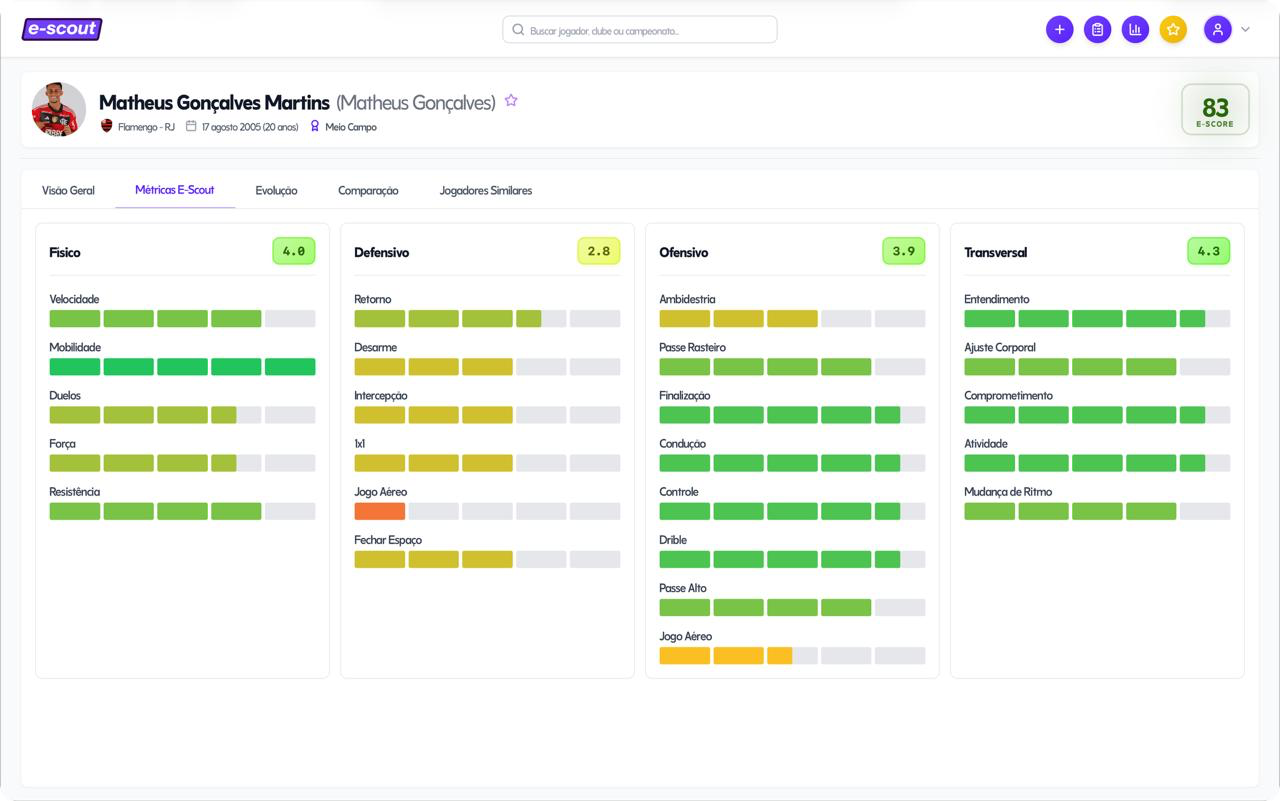Screen dimensions: 1280x801
Task: Click the Velocidade rating bar
Action: tap(182, 319)
